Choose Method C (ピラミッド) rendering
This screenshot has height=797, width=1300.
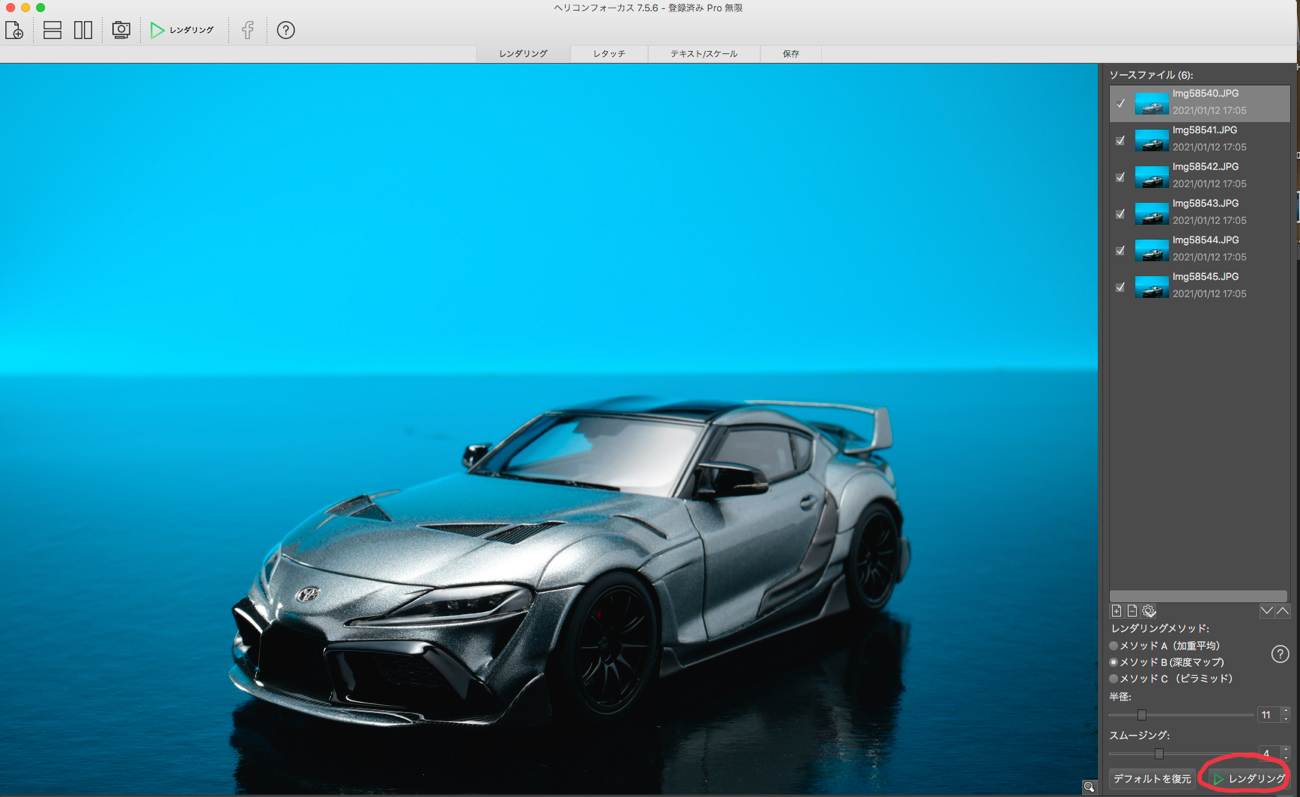[x=1114, y=679]
